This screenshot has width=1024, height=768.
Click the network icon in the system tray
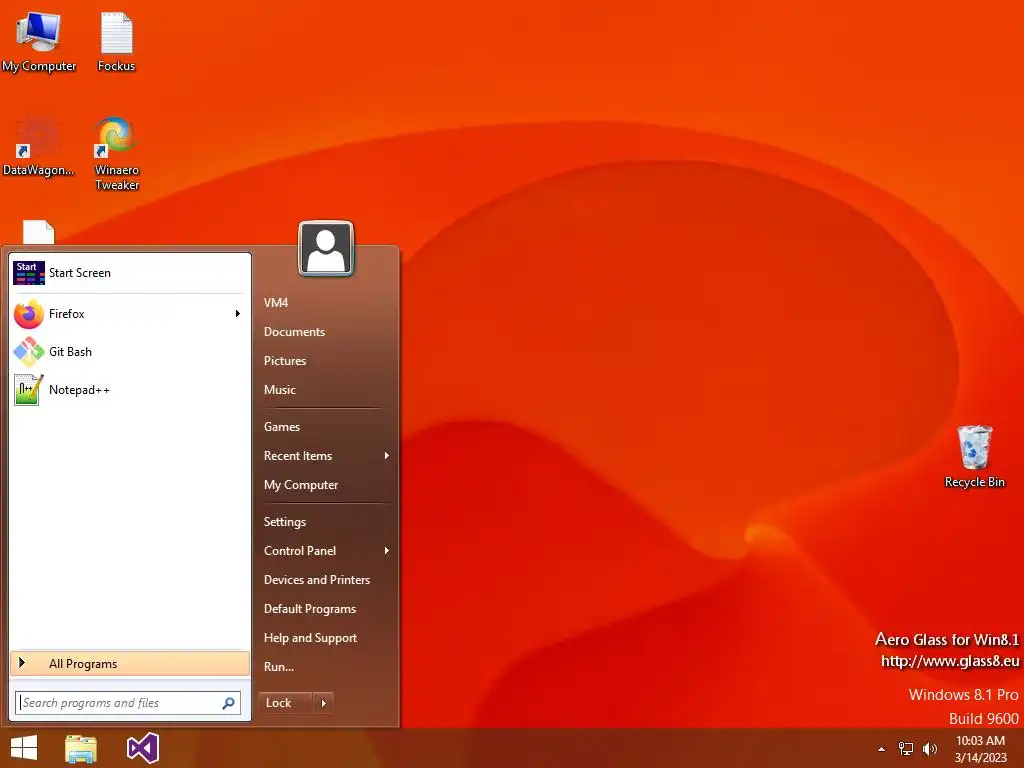pos(906,749)
